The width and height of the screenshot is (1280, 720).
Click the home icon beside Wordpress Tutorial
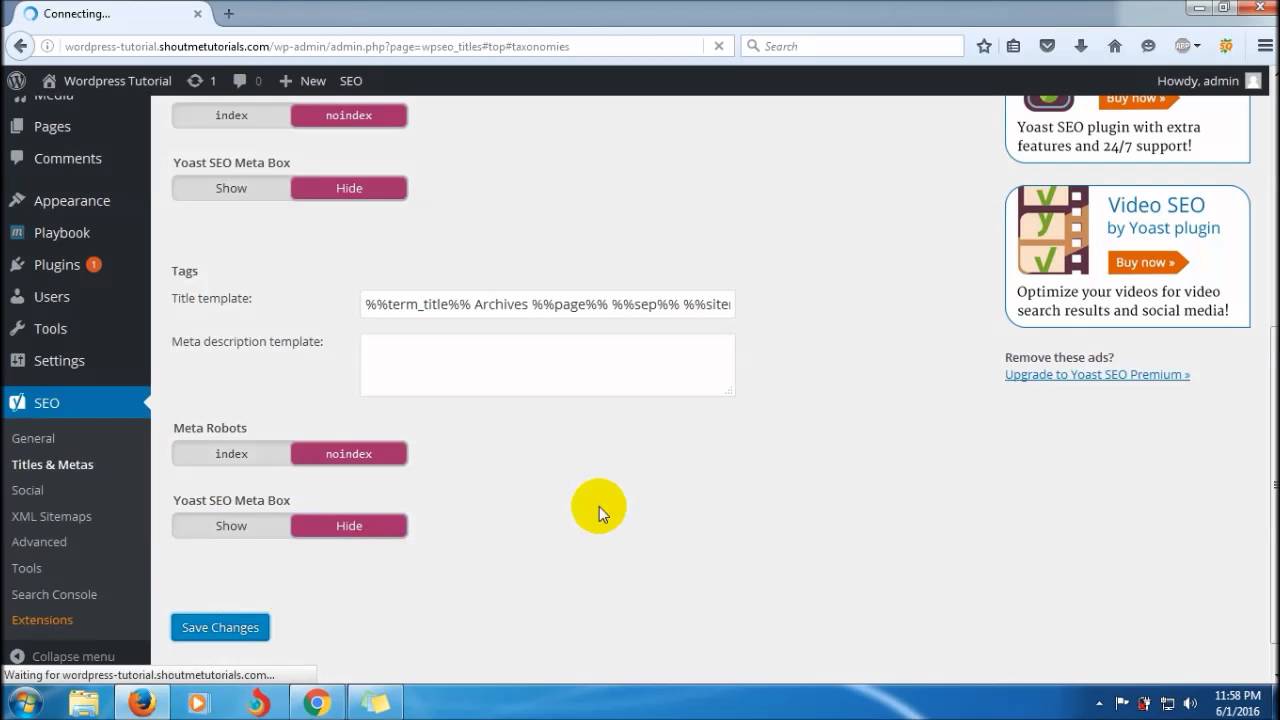(49, 81)
